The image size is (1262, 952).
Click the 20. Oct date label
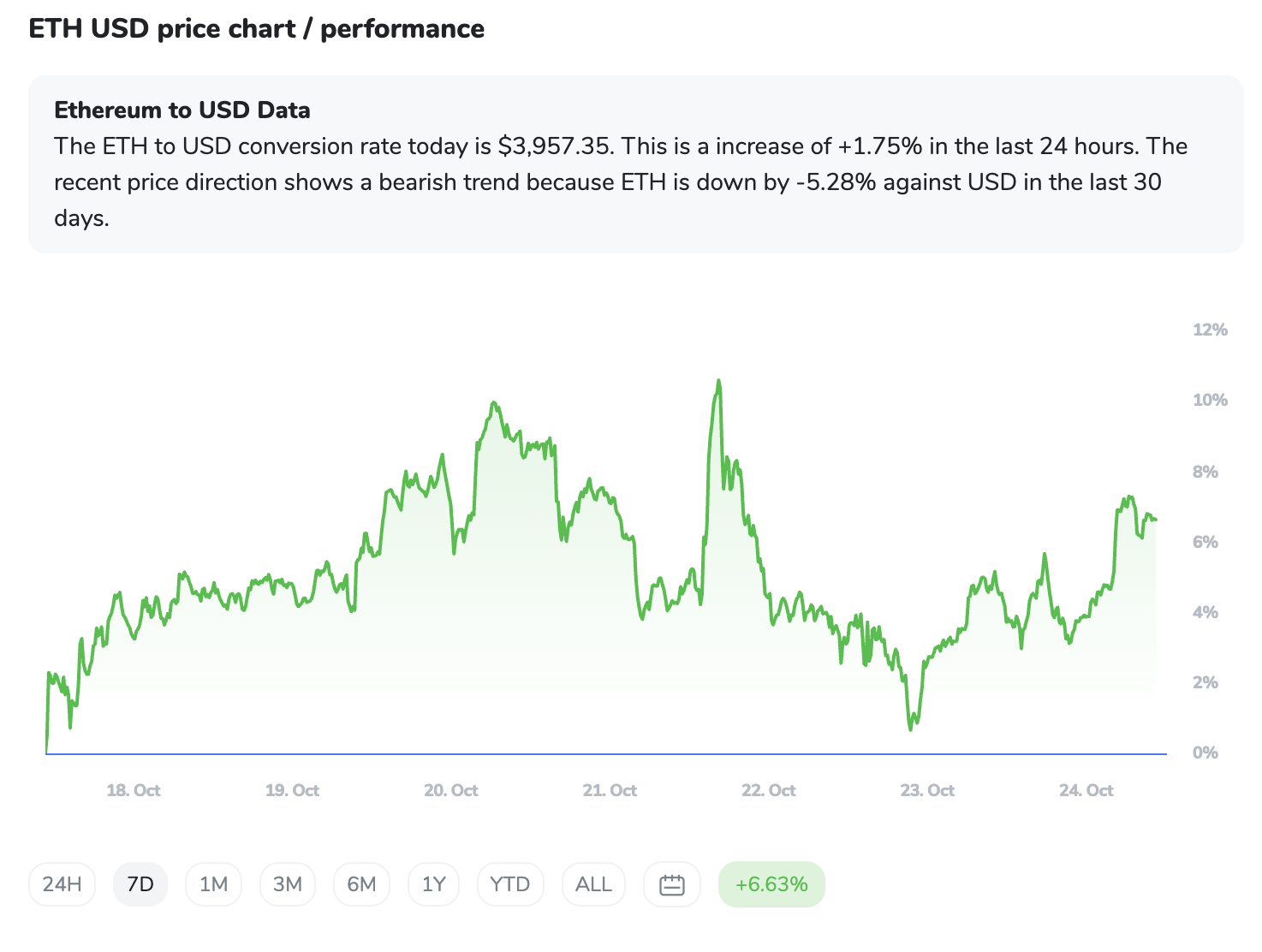[451, 790]
